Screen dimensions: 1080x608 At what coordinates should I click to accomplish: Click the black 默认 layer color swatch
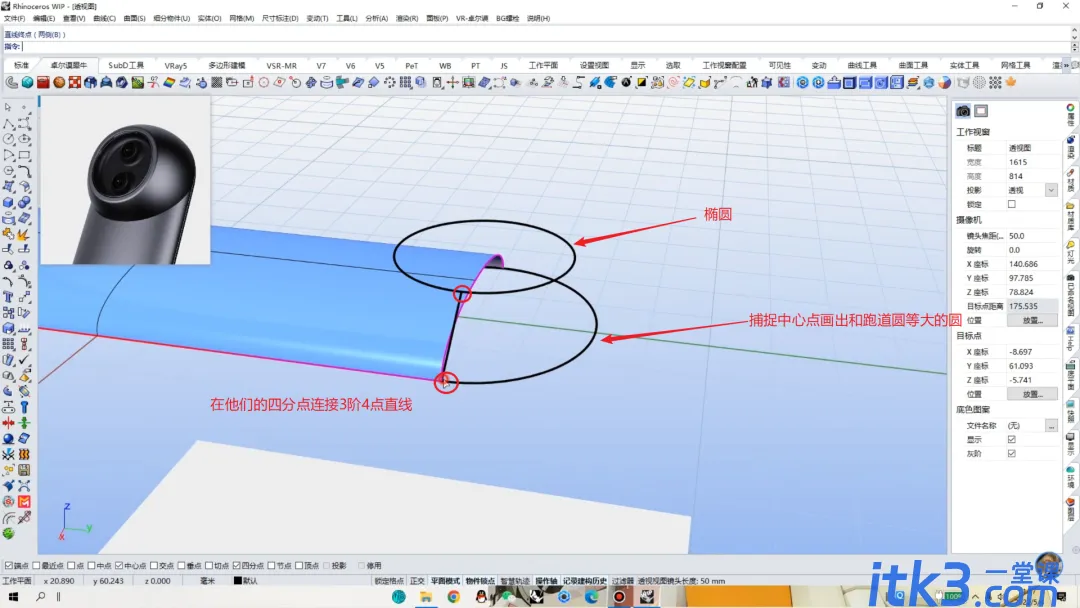[x=238, y=581]
